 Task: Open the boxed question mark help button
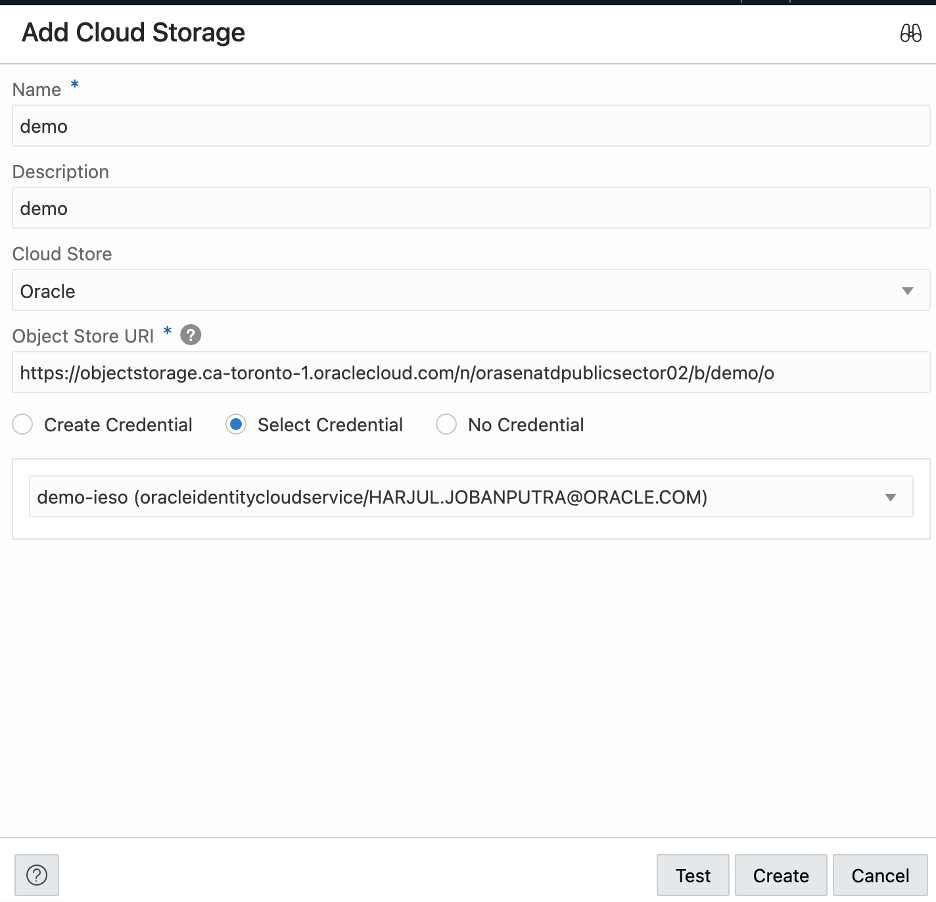[37, 875]
